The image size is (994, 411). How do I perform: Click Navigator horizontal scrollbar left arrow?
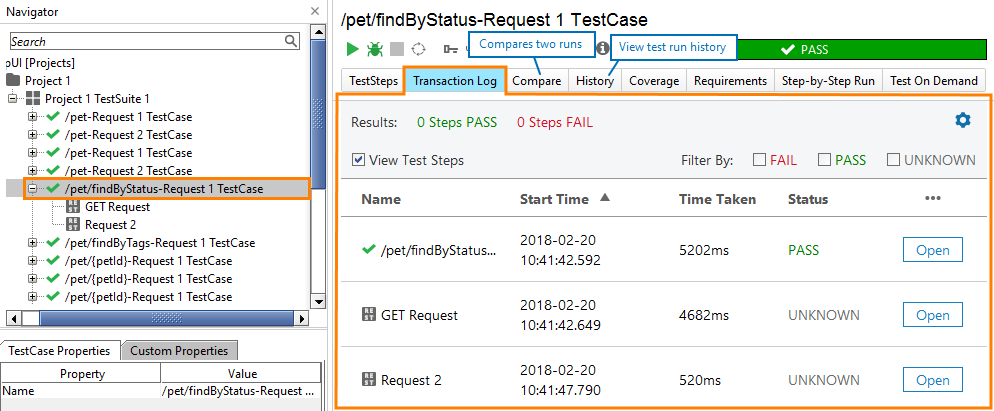point(15,317)
